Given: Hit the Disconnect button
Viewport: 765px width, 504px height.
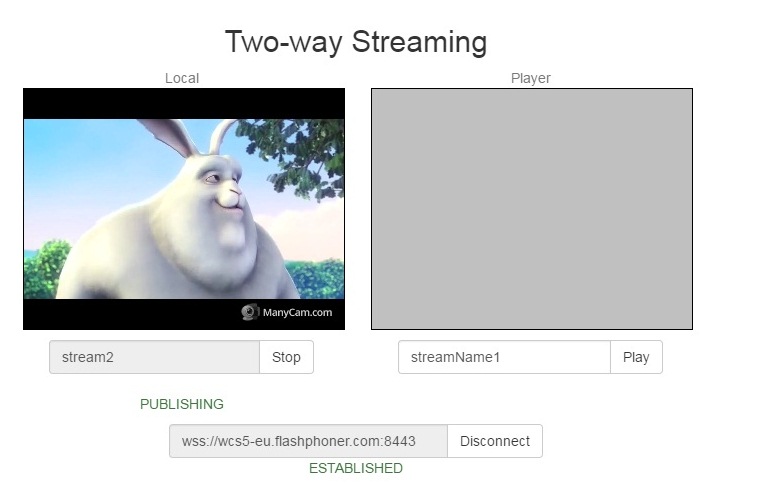Looking at the screenshot, I should [494, 441].
